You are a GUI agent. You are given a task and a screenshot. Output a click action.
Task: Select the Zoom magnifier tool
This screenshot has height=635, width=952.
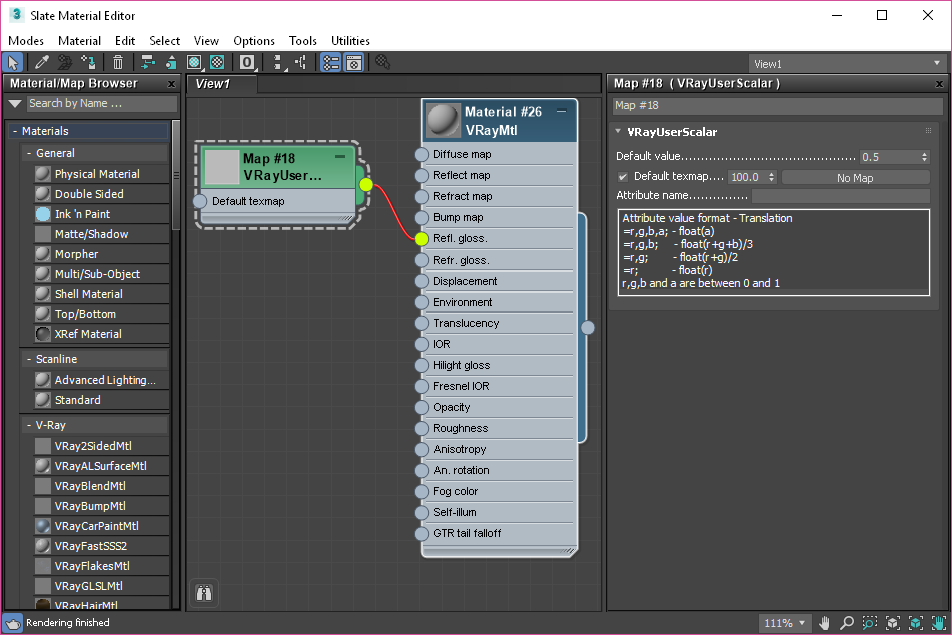coord(847,623)
